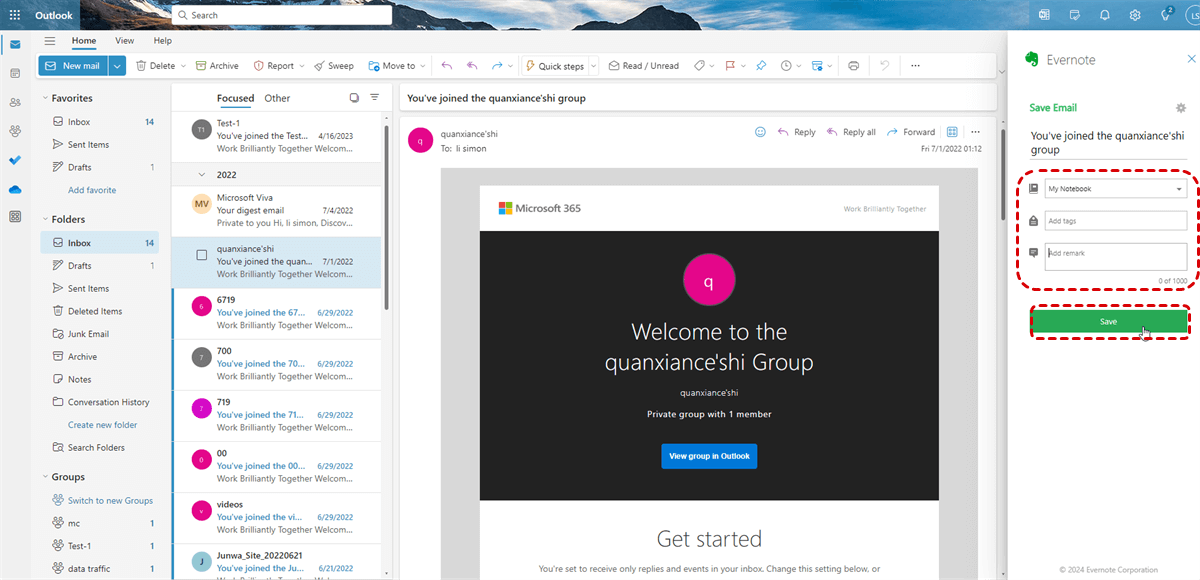Click the Search box
The image size is (1200, 580).
[282, 15]
